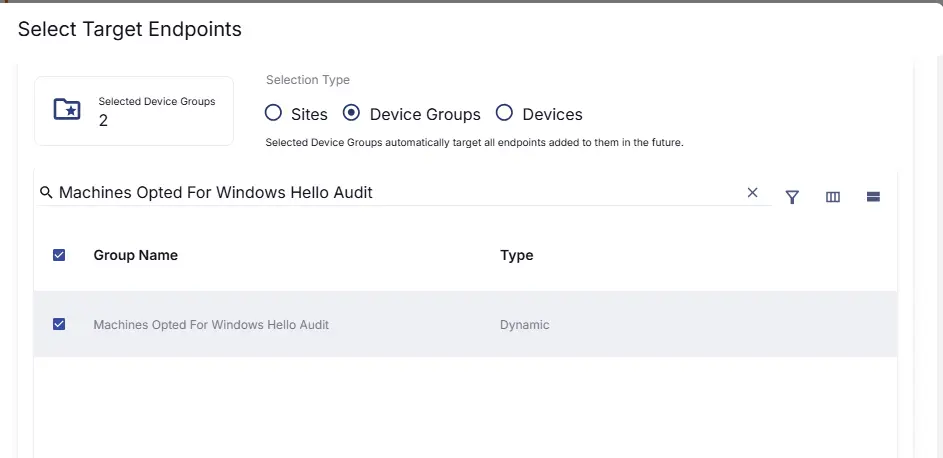Click the Machines Opted For Windows Hello Audit group name
Viewport: 943px width, 458px height.
(x=211, y=325)
